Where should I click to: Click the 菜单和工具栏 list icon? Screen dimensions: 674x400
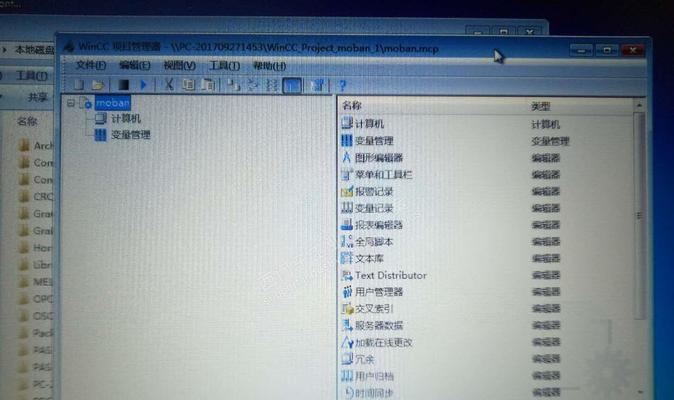point(346,174)
